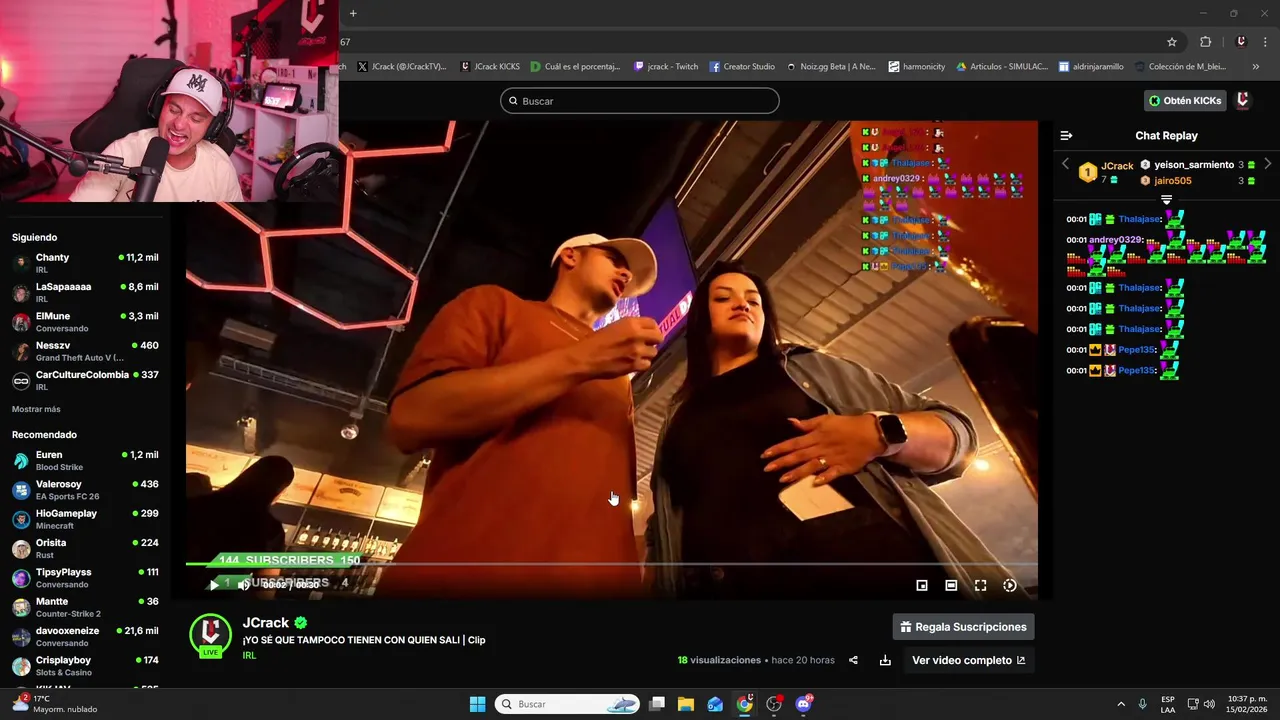Open video playback settings icon
Image resolution: width=1280 pixels, height=720 pixels.
[1010, 586]
